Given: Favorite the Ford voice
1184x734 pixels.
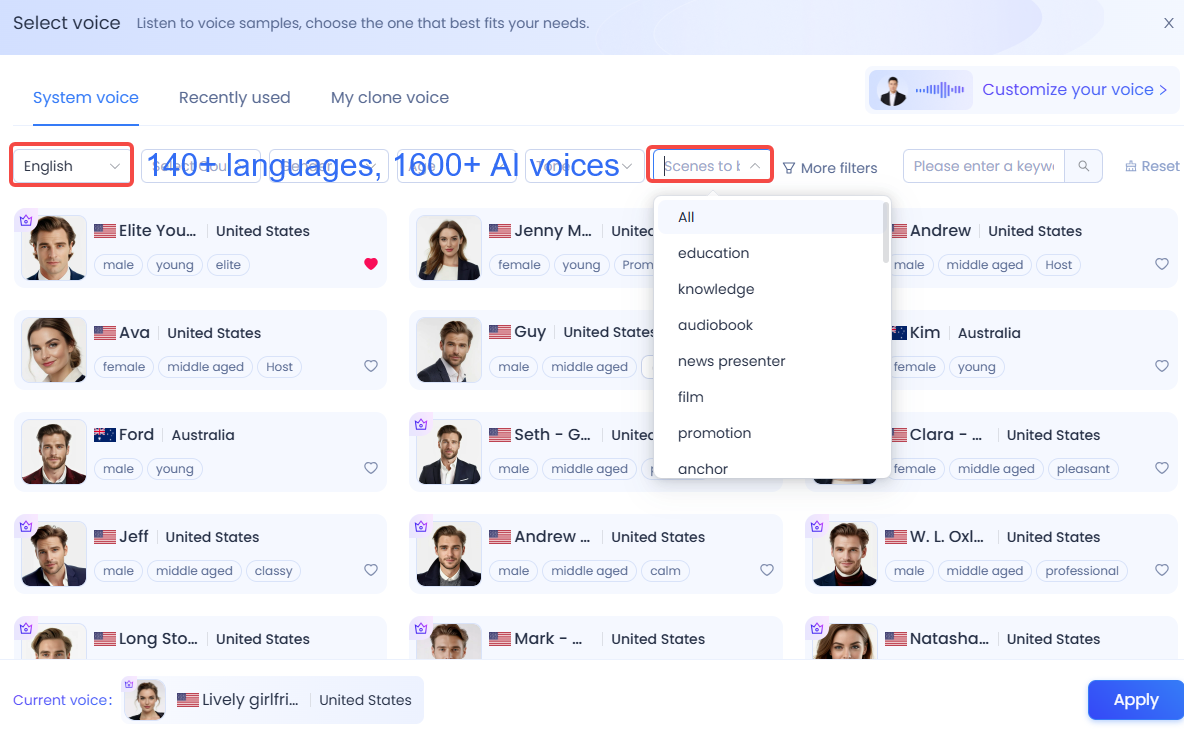Looking at the screenshot, I should 371,468.
